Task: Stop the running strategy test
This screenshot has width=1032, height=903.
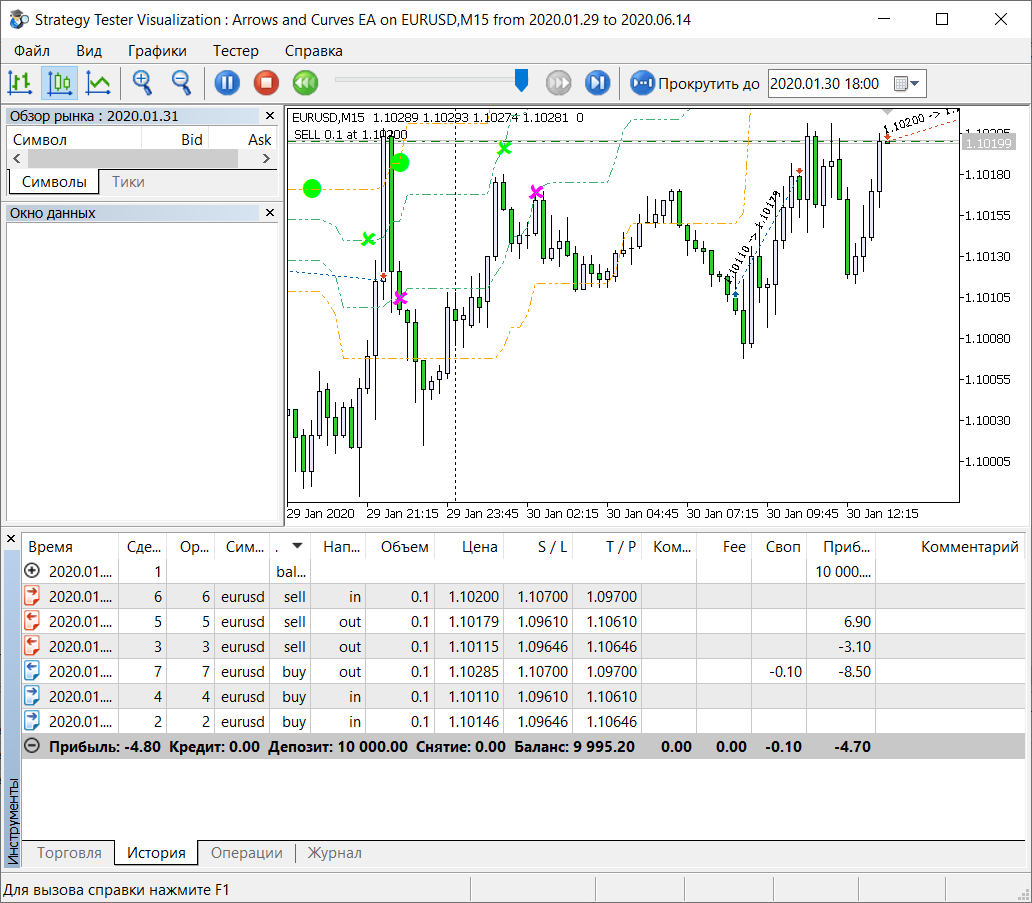Action: (265, 83)
